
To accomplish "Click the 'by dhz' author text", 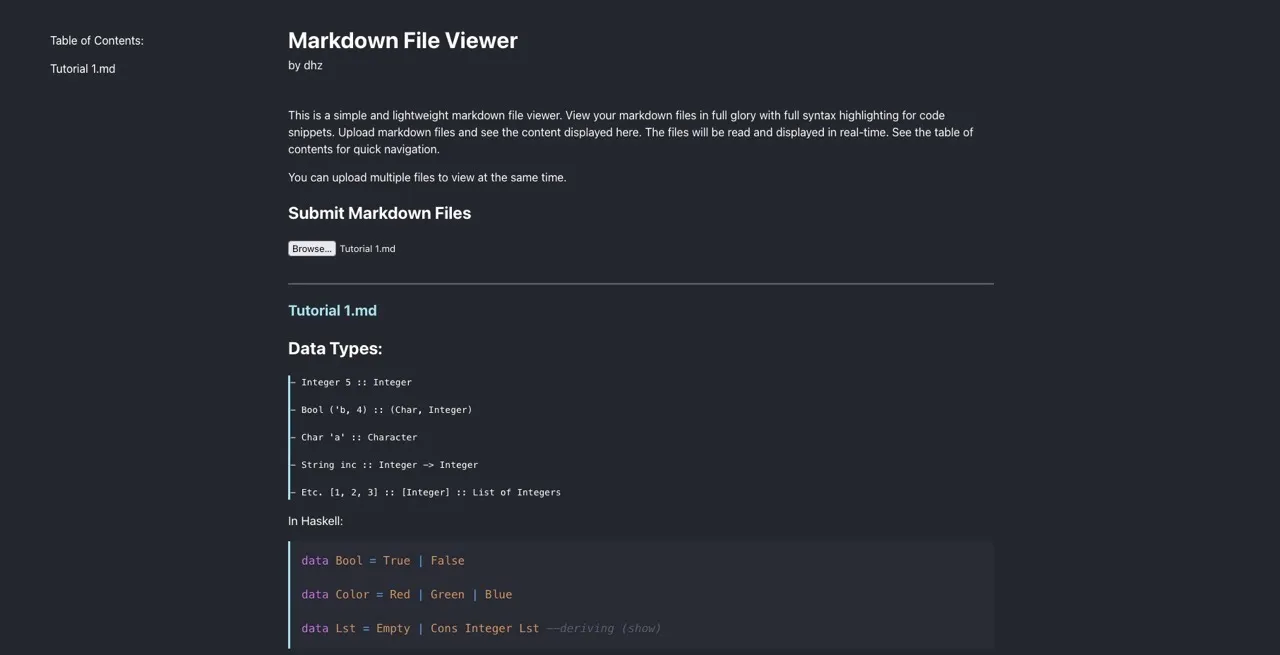I will click(305, 66).
